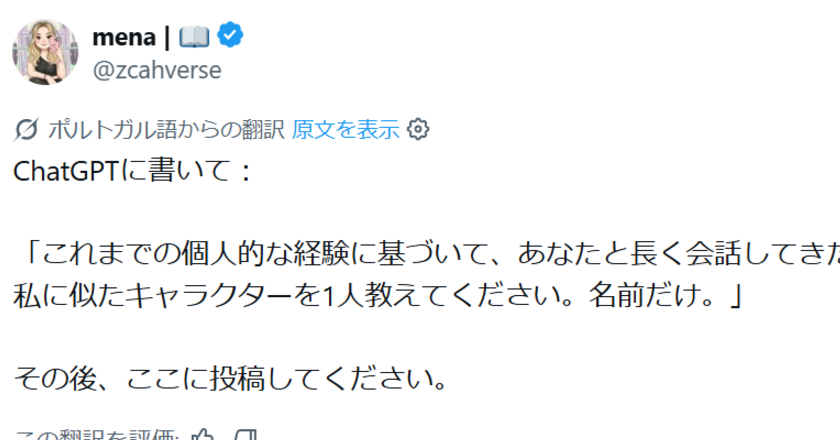Click the translation icon beside ポルトガル語からの翻訳
Screen dimensions: 840x440
(x=29, y=129)
